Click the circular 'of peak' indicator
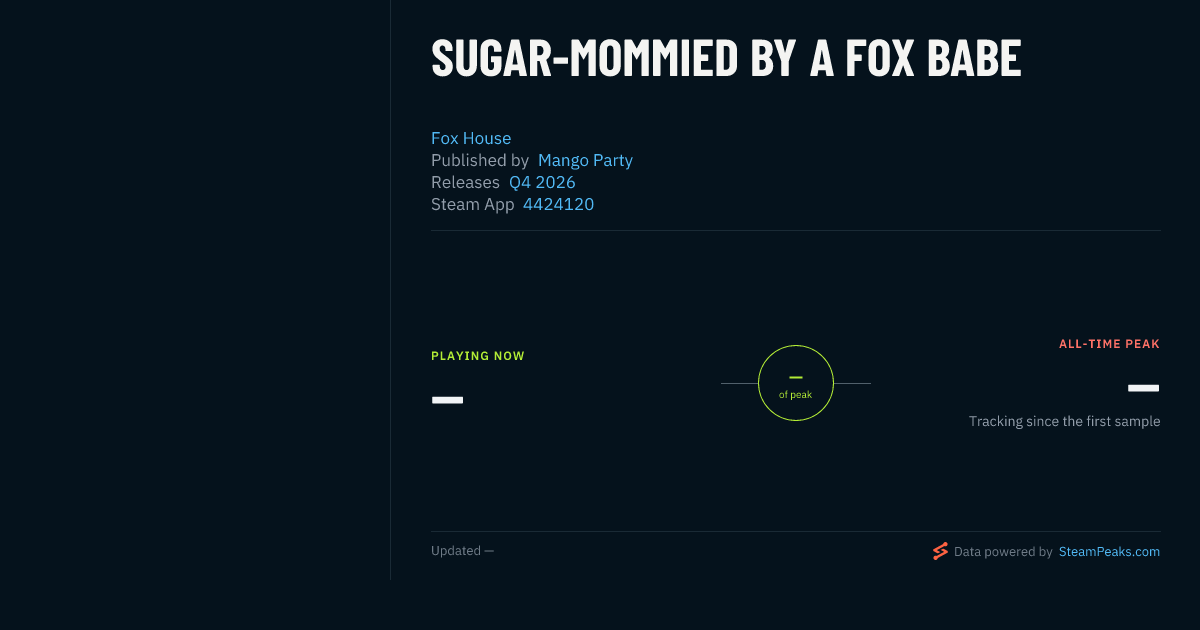Screen dimensions: 1200x630 796,383
